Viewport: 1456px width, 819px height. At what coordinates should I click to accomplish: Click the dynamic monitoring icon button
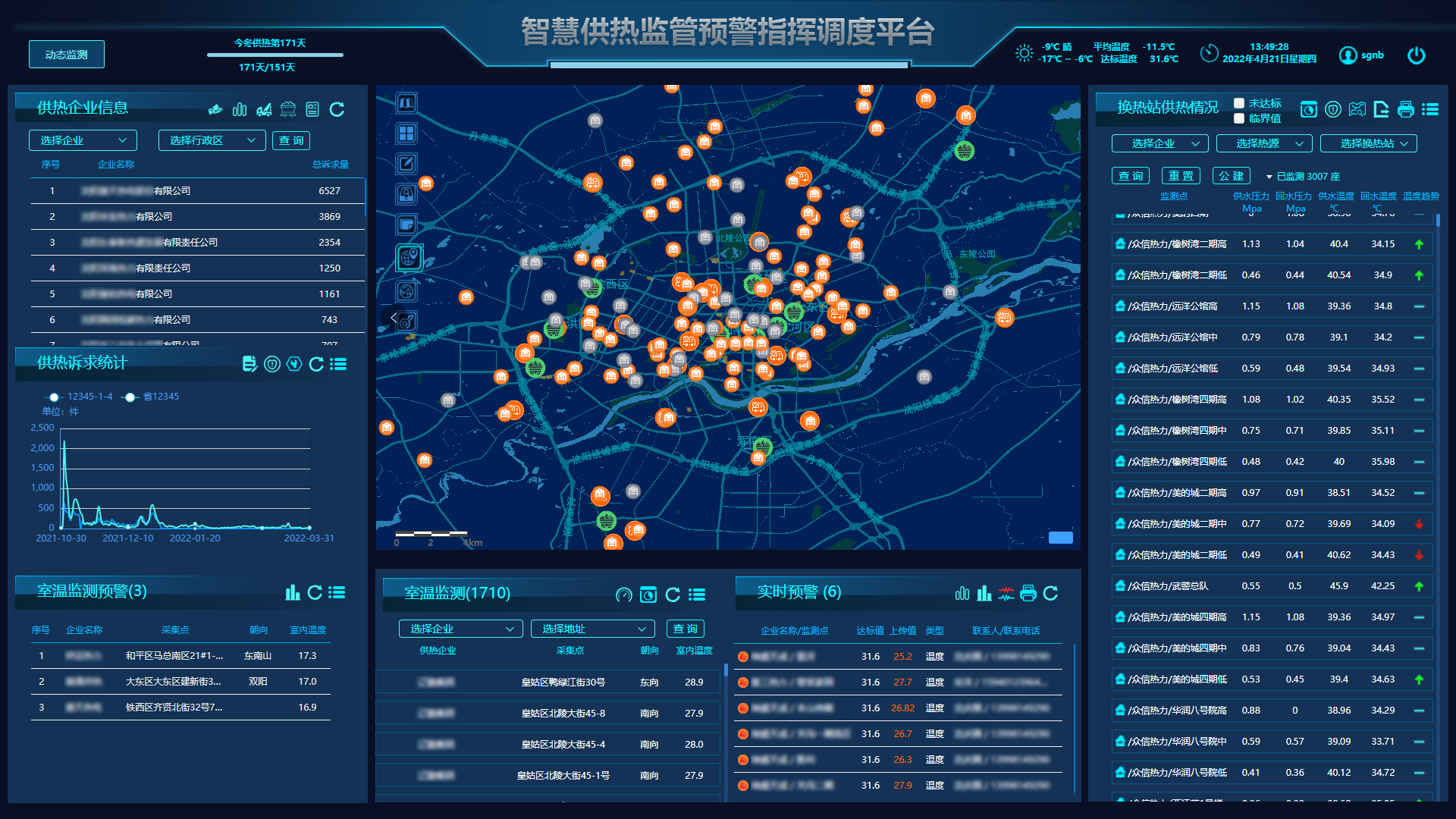click(x=65, y=55)
